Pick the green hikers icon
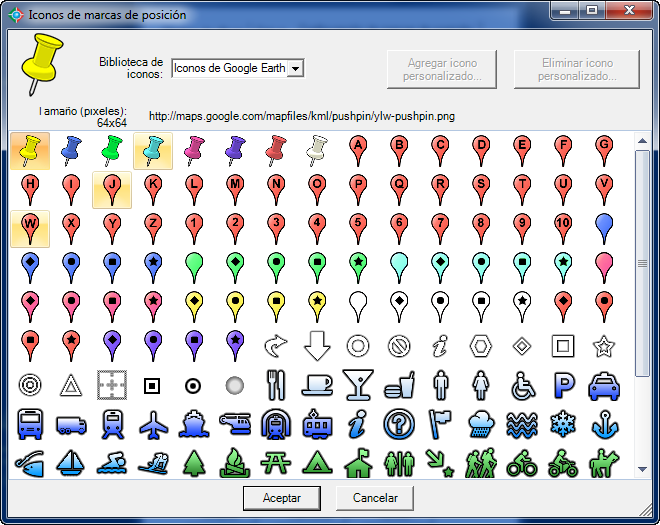This screenshot has height=525, width=660. pyautogui.click(x=481, y=463)
